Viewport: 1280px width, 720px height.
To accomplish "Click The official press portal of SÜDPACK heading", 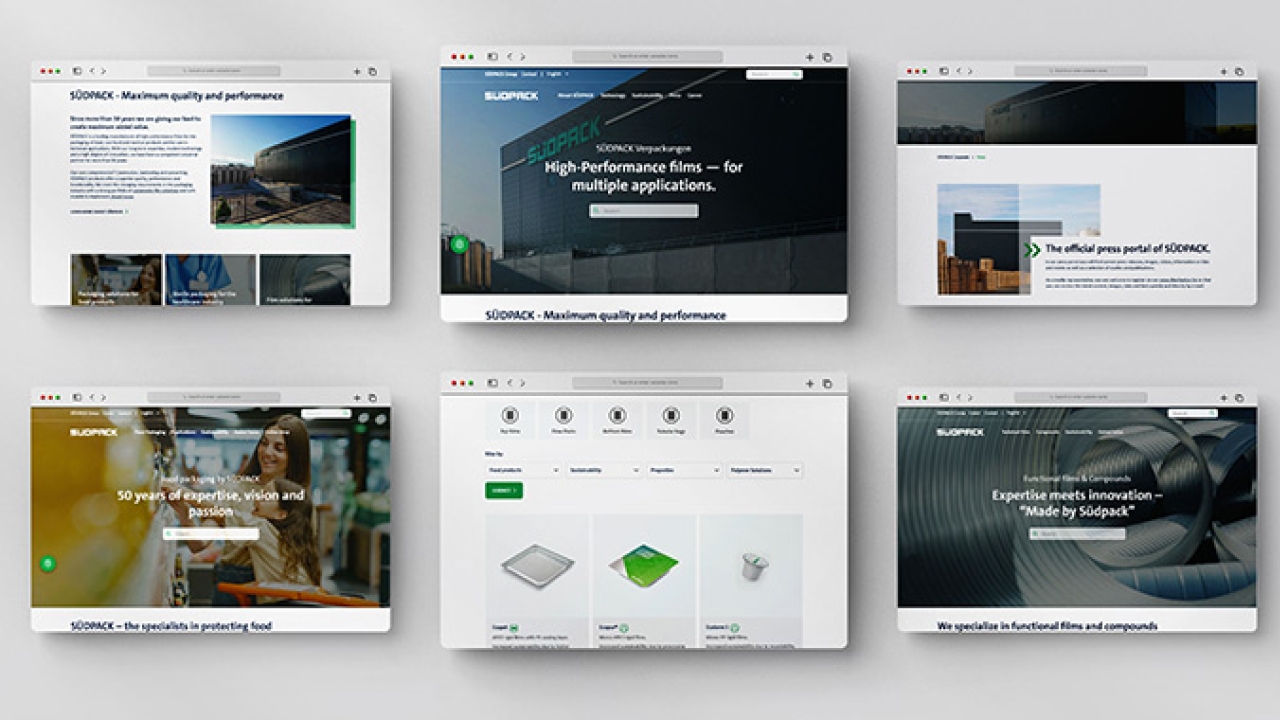I will coord(1129,248).
